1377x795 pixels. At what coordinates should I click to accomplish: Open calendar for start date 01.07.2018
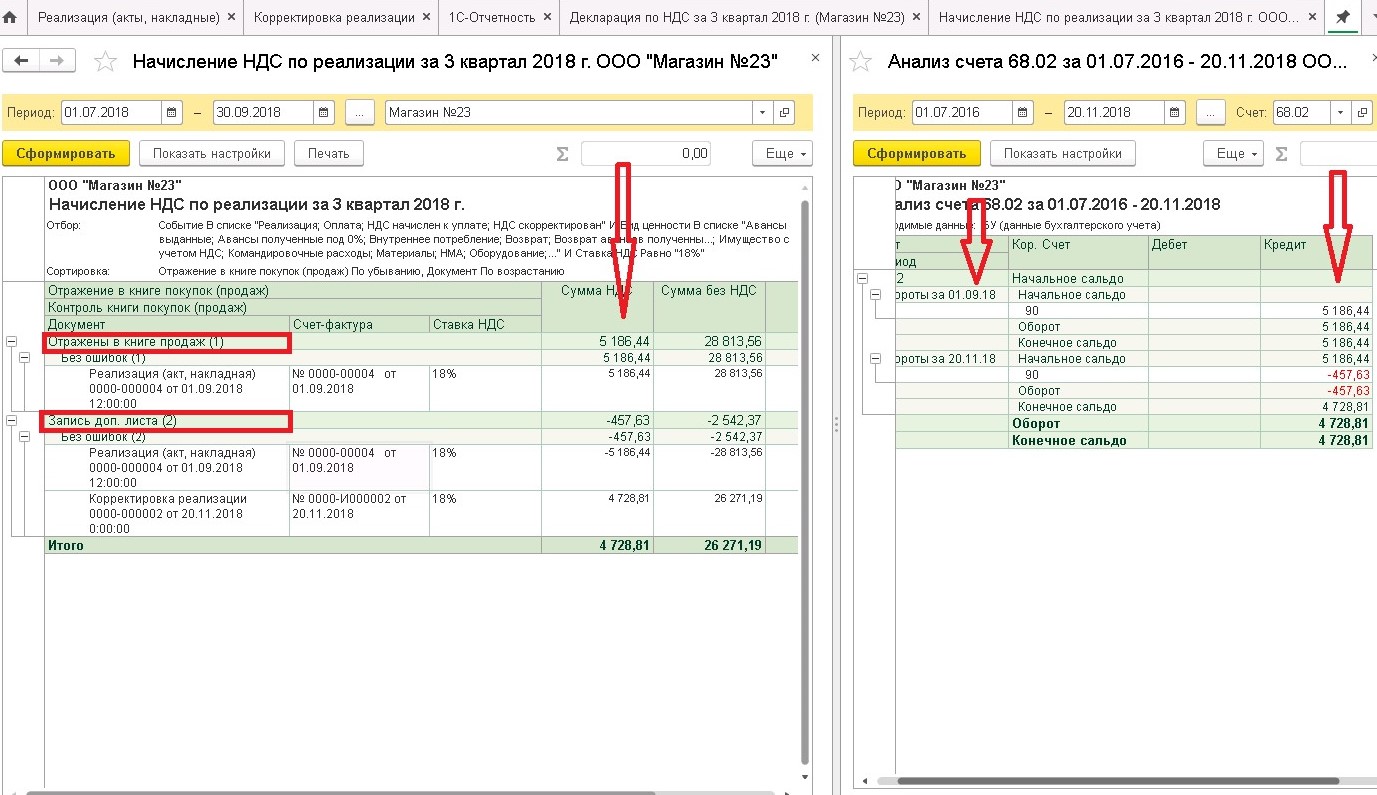point(172,112)
